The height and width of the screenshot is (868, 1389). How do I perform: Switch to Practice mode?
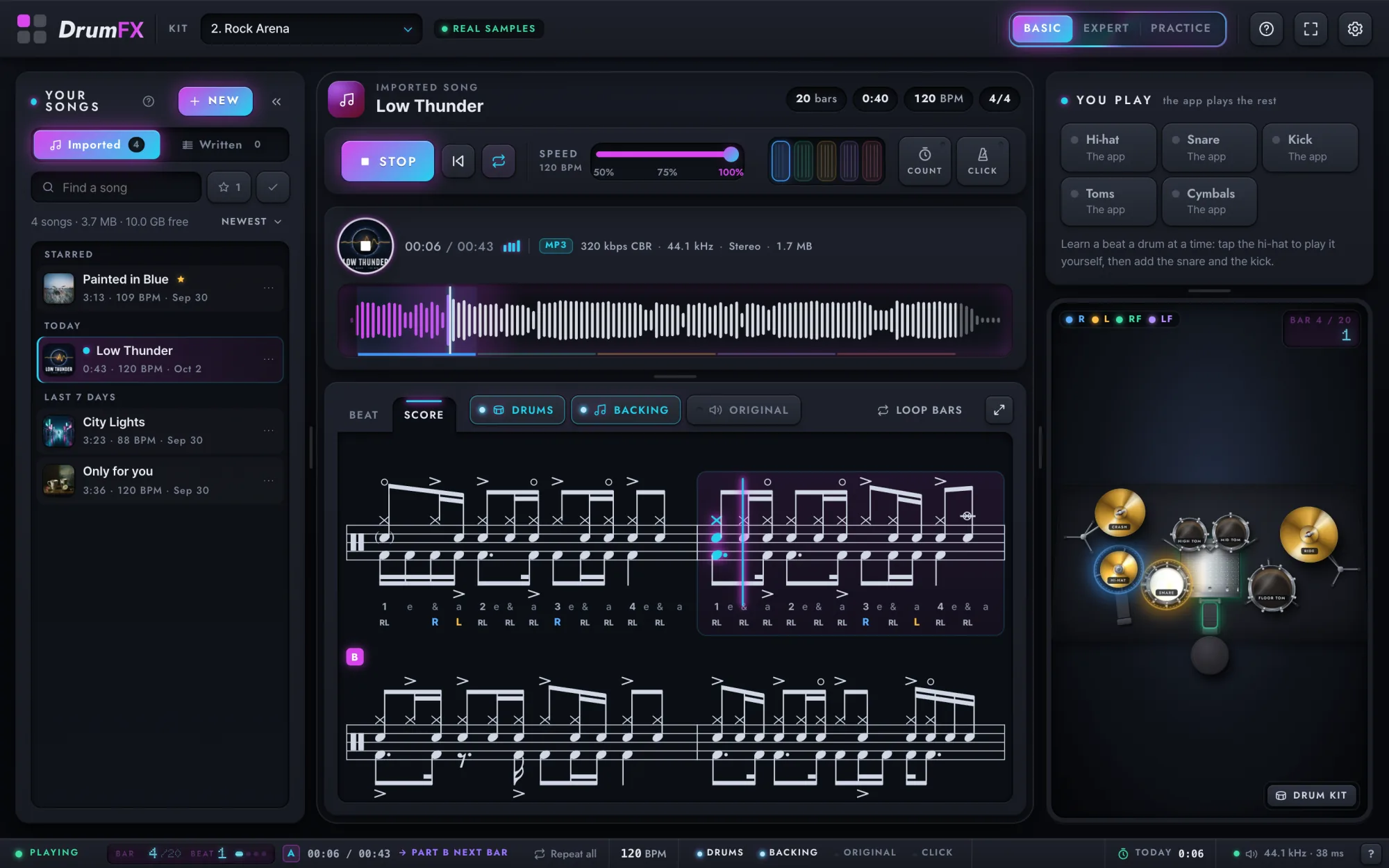pos(1181,28)
